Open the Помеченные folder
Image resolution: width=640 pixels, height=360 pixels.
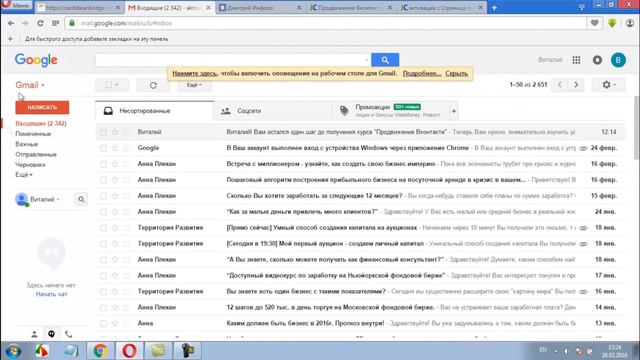point(33,134)
